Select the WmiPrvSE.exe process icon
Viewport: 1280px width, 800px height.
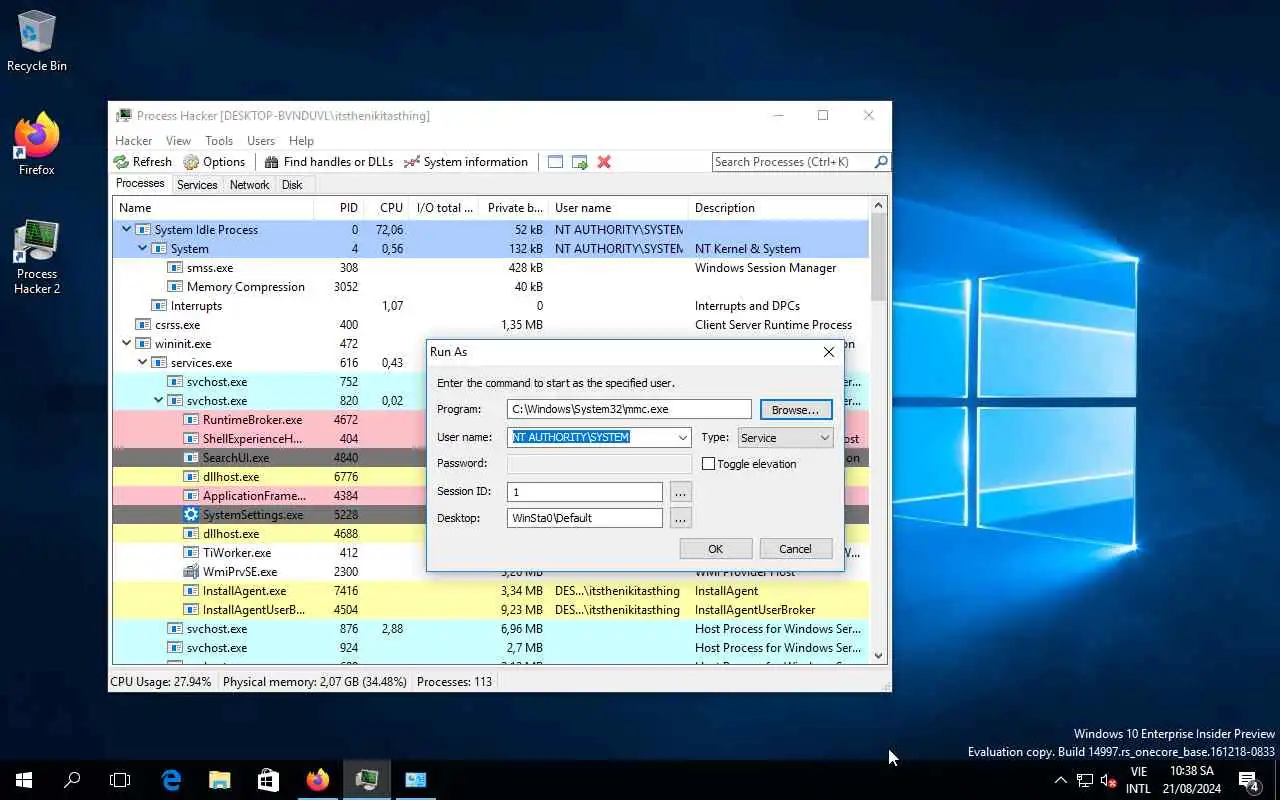tap(191, 572)
